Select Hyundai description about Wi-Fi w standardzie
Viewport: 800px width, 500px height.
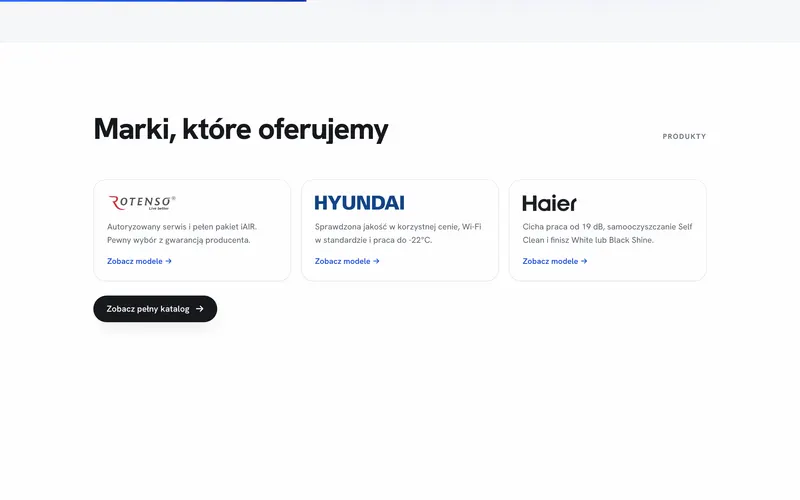pyautogui.click(x=398, y=233)
